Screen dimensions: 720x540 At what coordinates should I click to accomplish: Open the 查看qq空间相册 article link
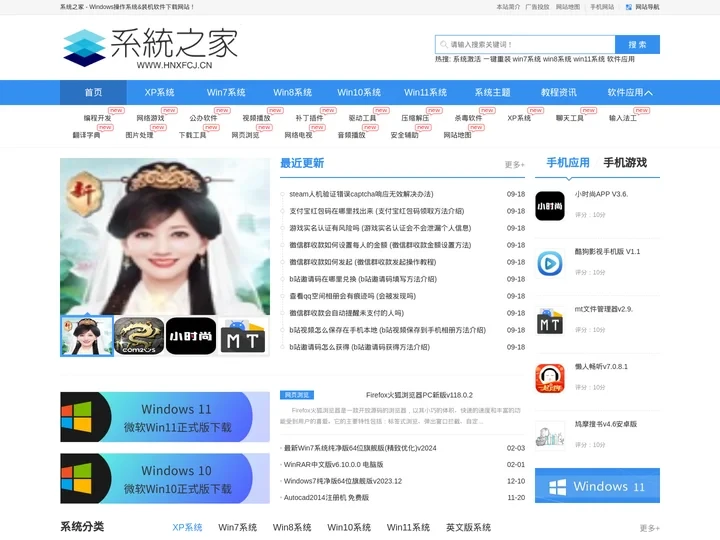click(353, 296)
